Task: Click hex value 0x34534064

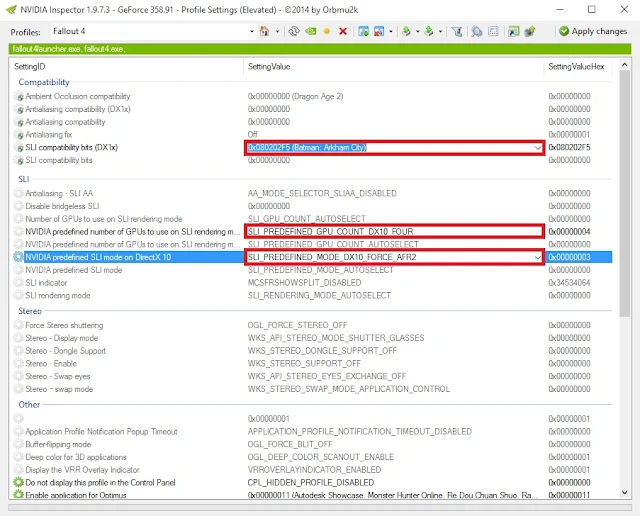Action: click(x=569, y=282)
